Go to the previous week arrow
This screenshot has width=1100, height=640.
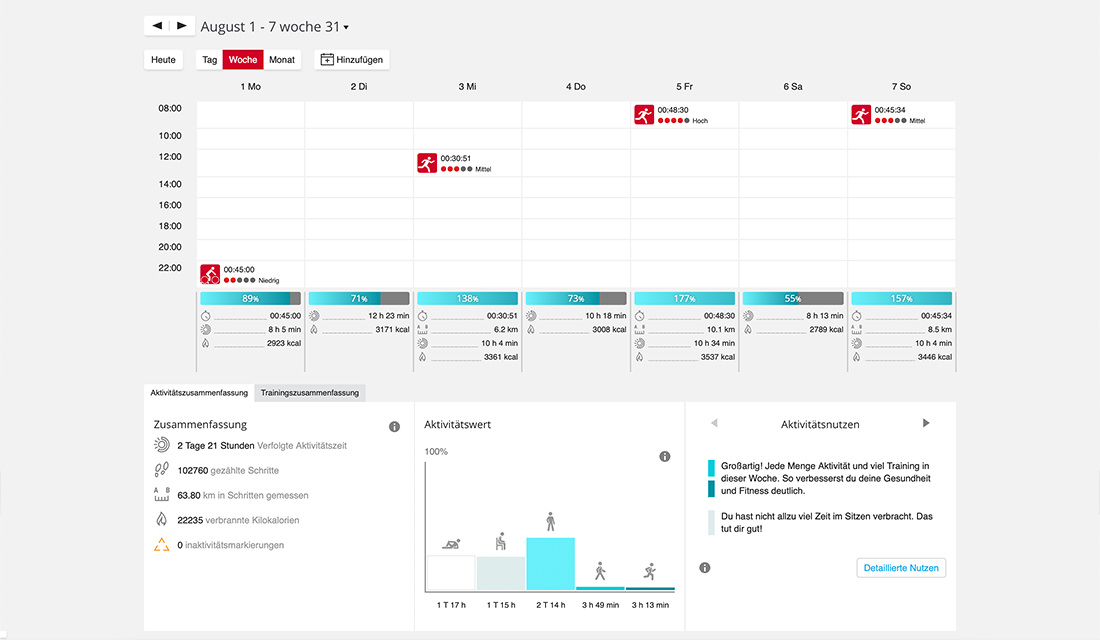[156, 26]
